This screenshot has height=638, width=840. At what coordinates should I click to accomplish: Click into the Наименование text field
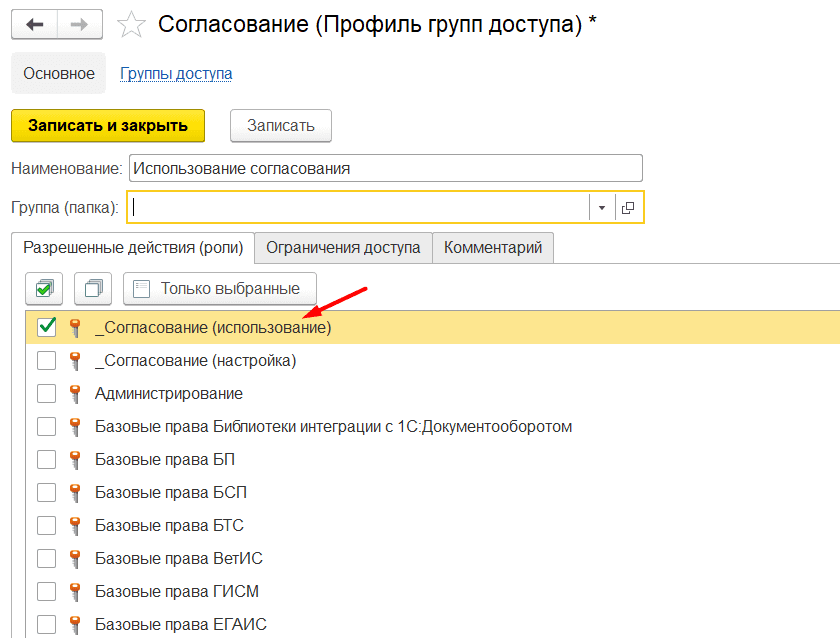(386, 168)
